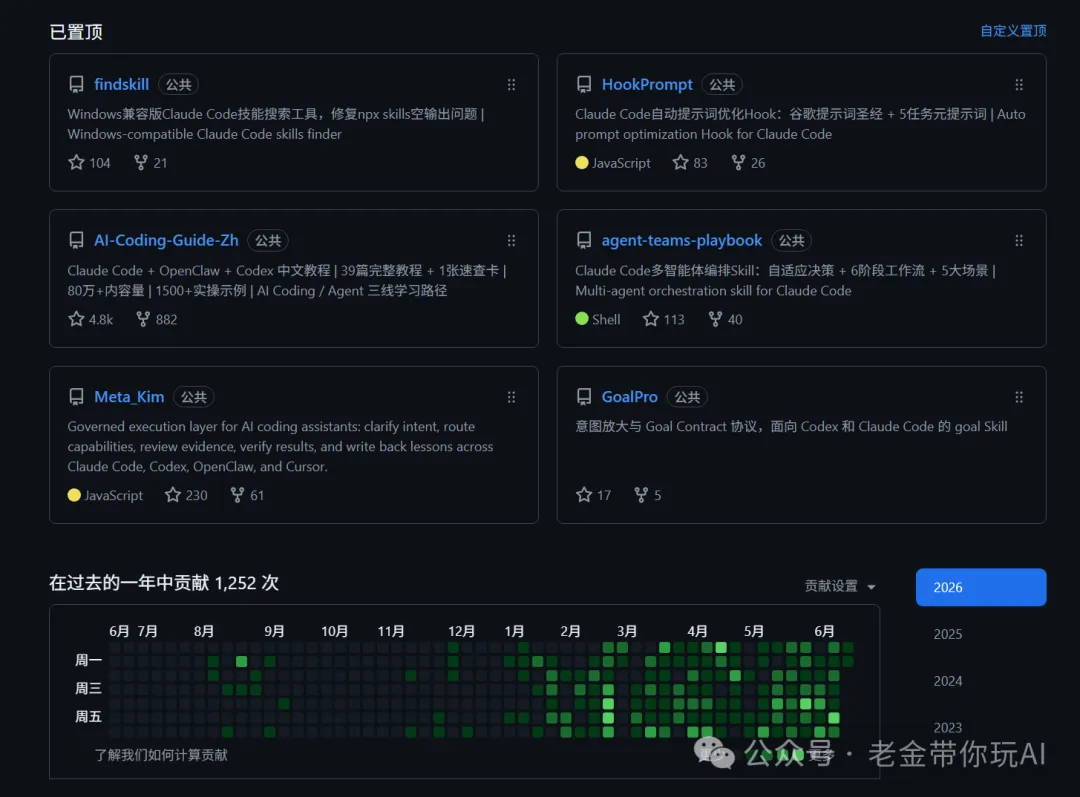Click the repo icon beside agent-teams-playbook
Screen dimensions: 1080x797
(x=583, y=240)
